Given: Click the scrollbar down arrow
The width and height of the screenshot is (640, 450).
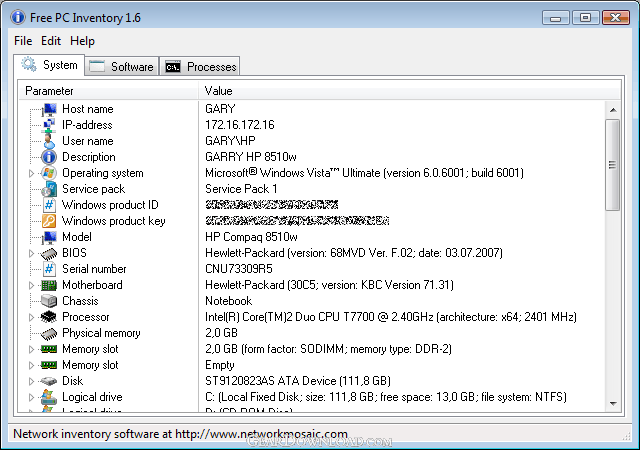Looking at the screenshot, I should tap(613, 403).
